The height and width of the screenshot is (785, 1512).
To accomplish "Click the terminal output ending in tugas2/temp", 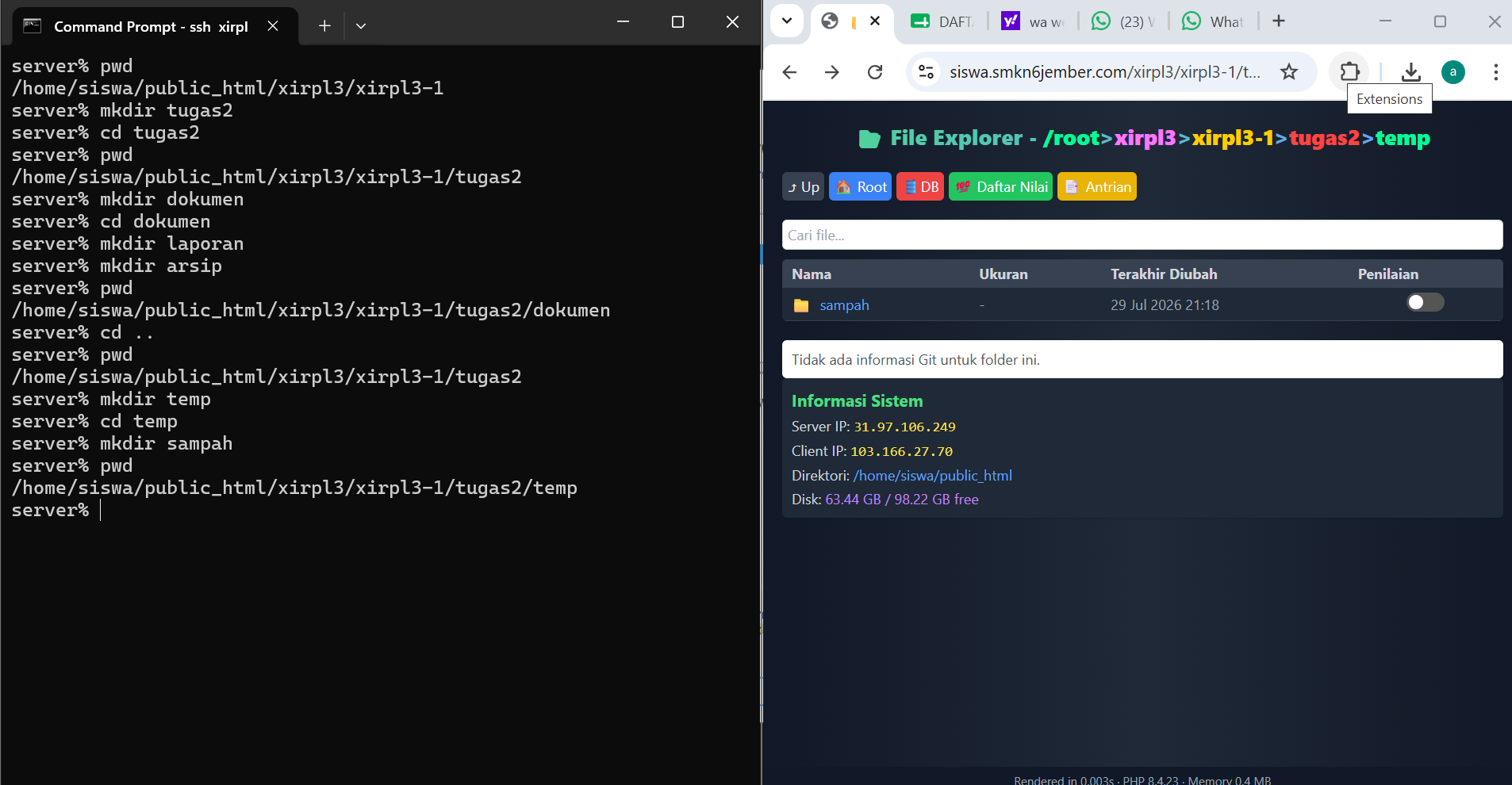I will point(294,488).
